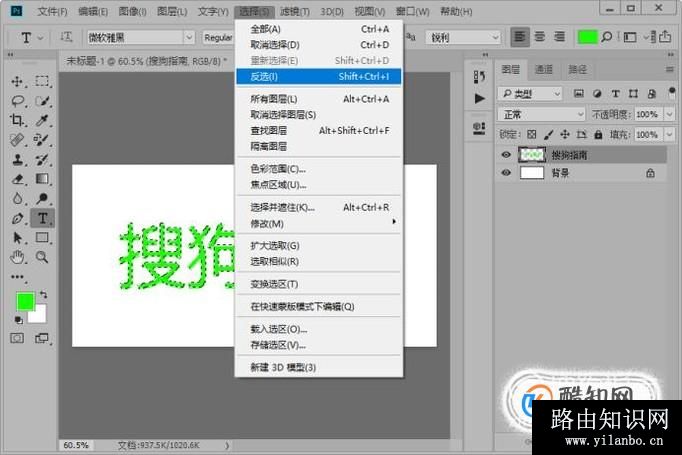Reset default foreground and background colors
The height and width of the screenshot is (455, 682).
click(18, 320)
